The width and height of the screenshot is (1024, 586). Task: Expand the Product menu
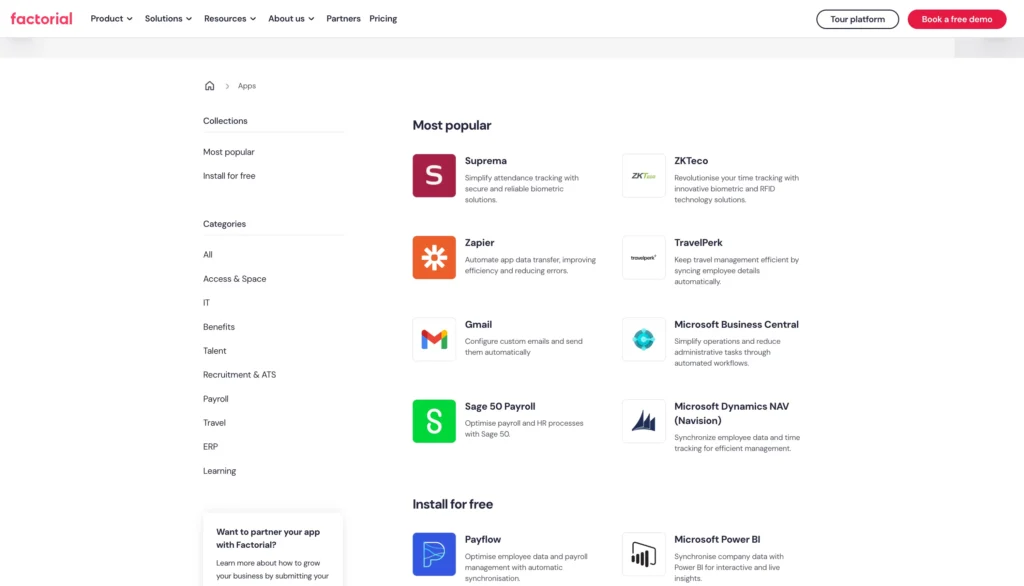[x=112, y=18]
